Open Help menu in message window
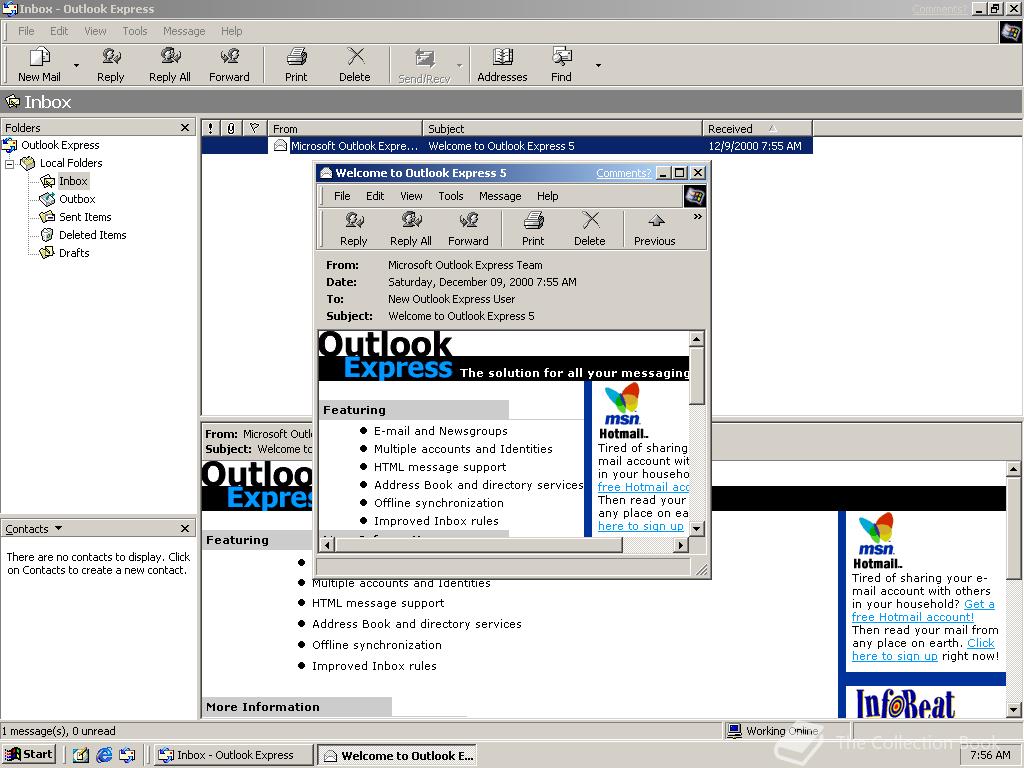The height and width of the screenshot is (768, 1024). pyautogui.click(x=547, y=196)
